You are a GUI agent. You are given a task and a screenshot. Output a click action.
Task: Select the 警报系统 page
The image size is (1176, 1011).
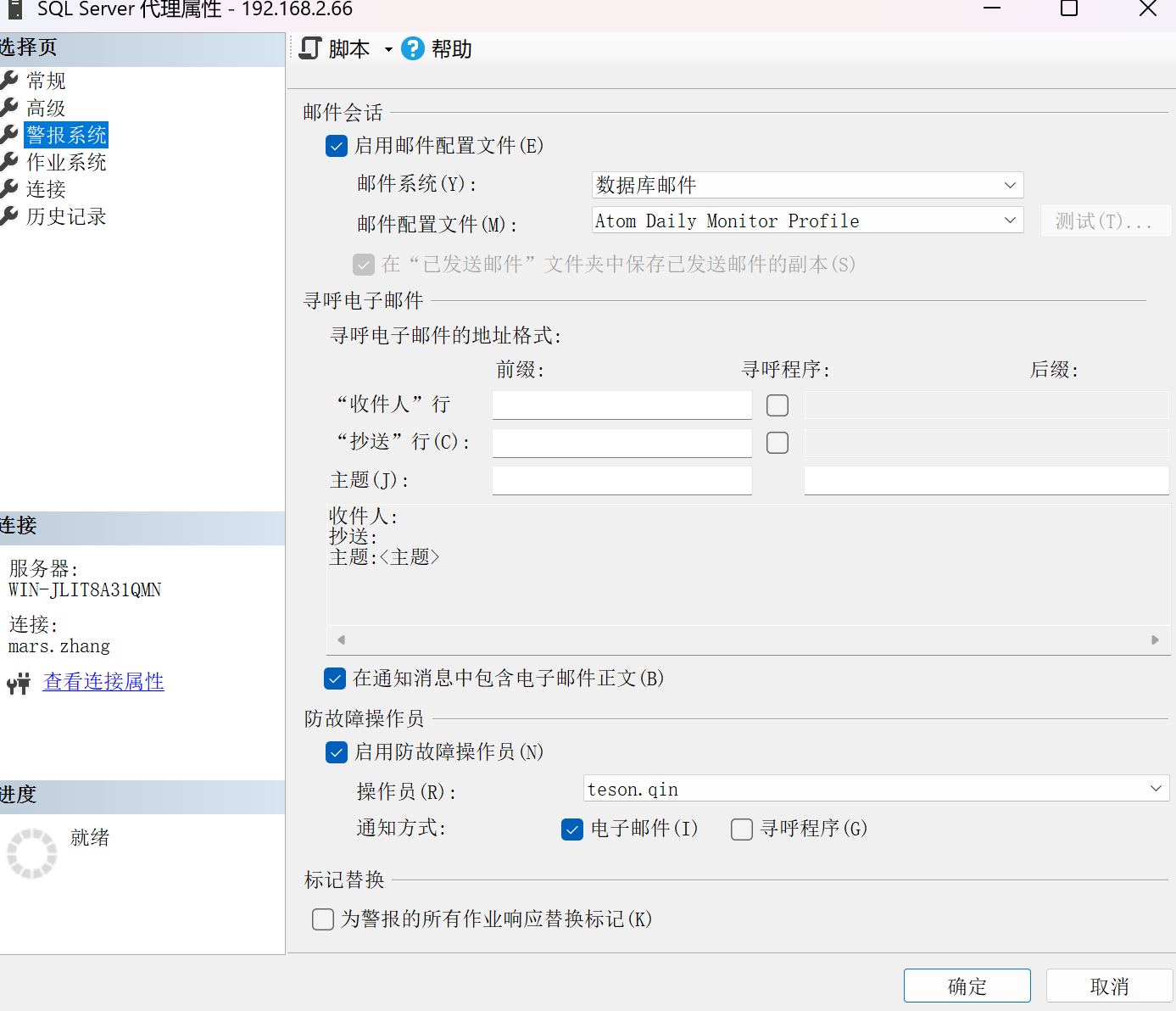66,135
